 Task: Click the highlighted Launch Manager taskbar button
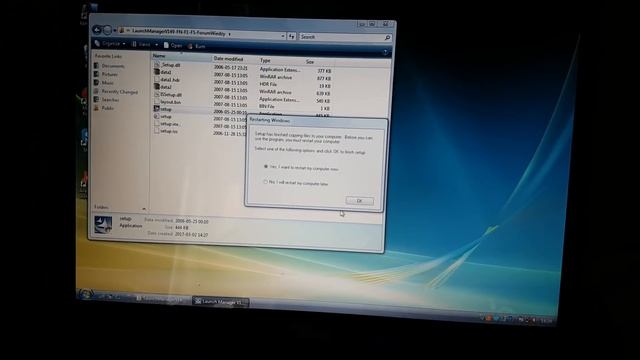pos(220,302)
